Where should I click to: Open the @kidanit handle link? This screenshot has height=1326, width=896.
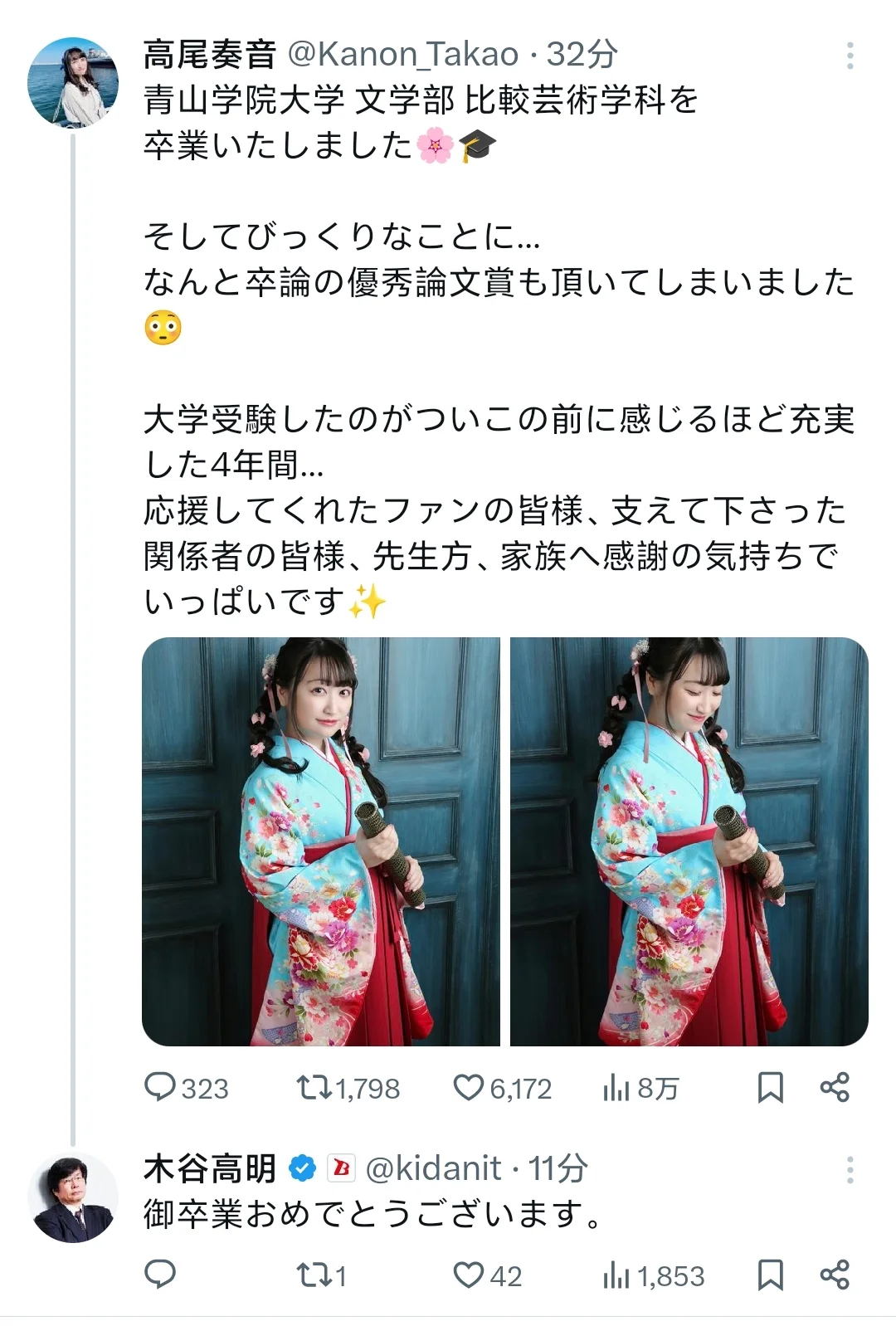point(433,1168)
